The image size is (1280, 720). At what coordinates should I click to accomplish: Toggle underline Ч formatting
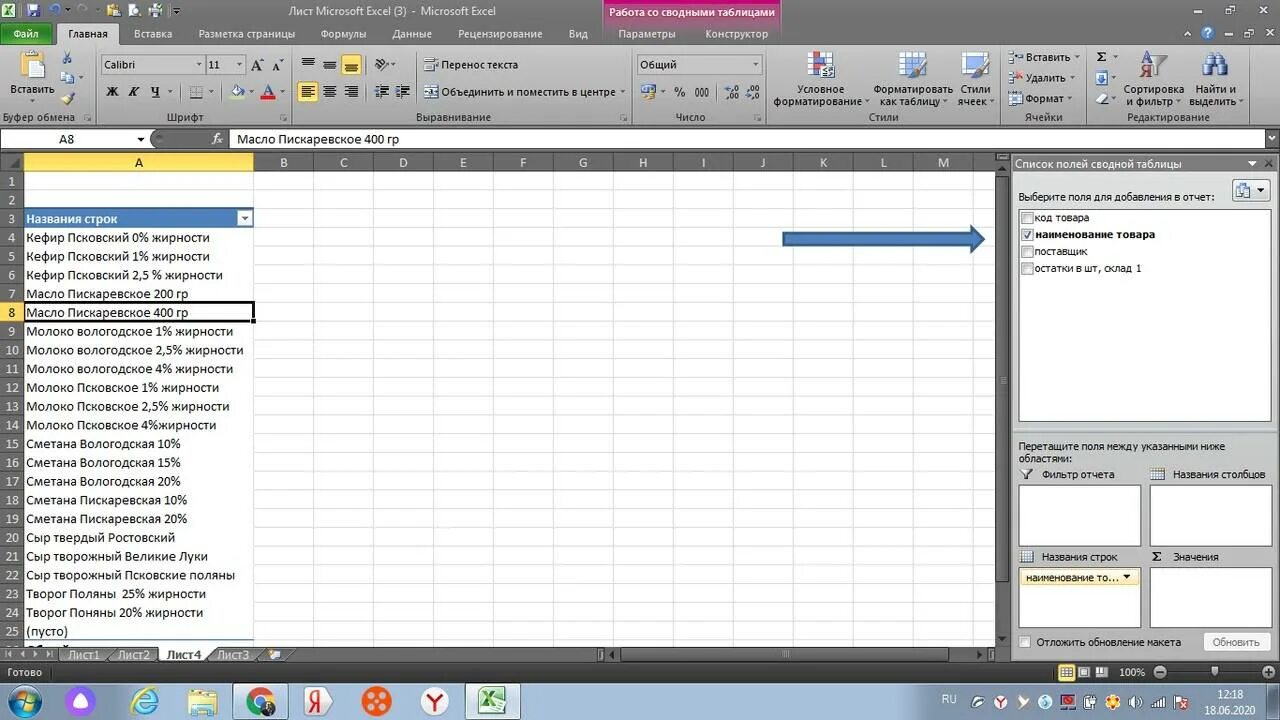(155, 92)
